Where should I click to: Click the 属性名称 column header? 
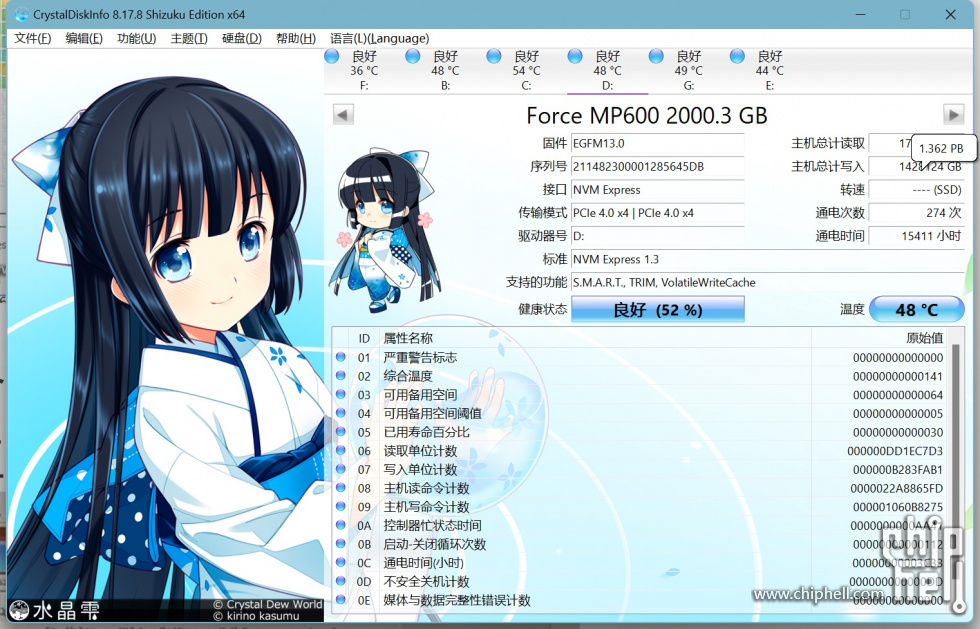point(408,338)
